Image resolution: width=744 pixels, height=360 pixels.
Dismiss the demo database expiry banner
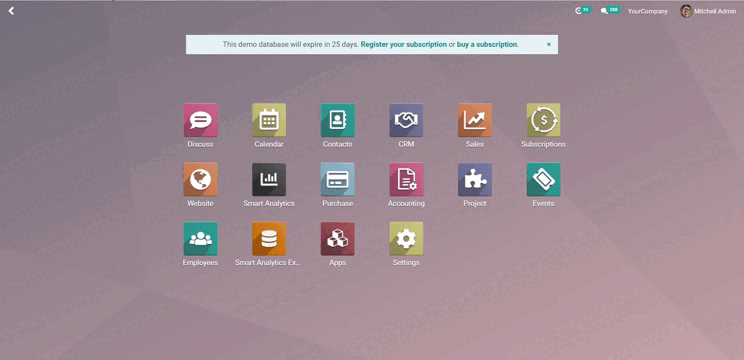(549, 44)
